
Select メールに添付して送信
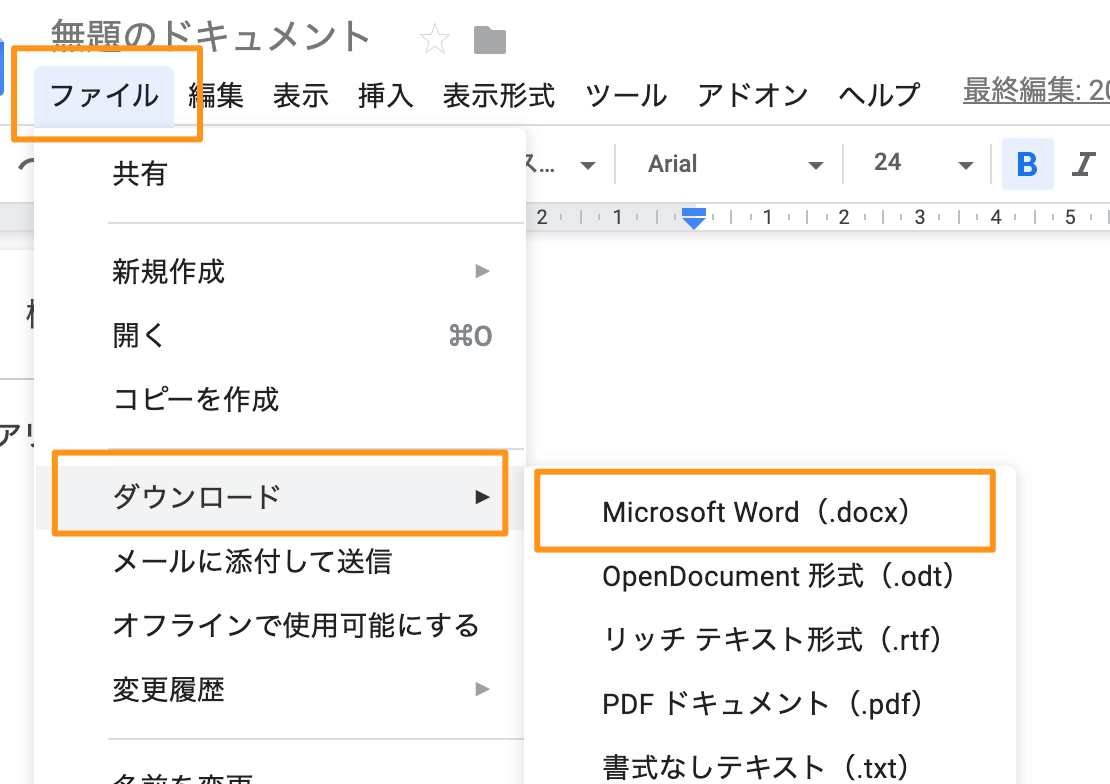coord(280,562)
